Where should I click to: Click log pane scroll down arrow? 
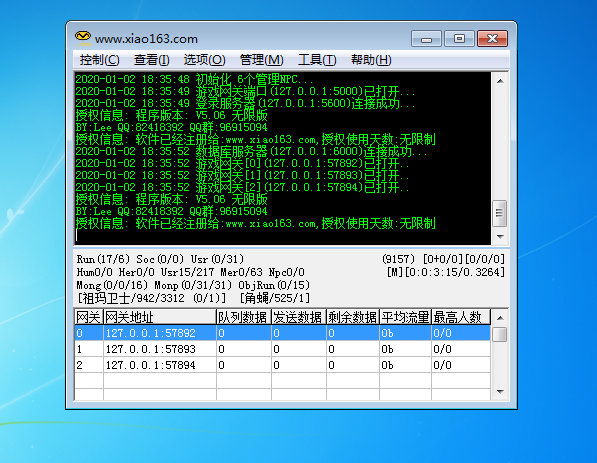(x=500, y=237)
